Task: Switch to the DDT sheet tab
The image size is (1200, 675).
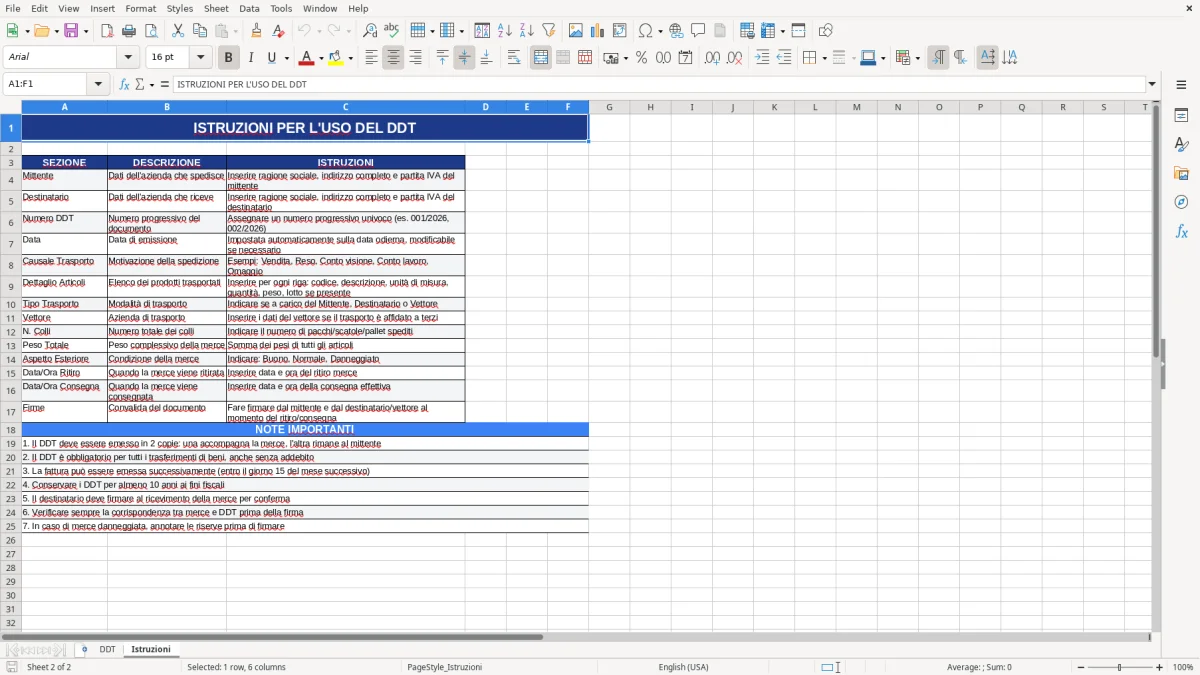Action: tap(107, 648)
